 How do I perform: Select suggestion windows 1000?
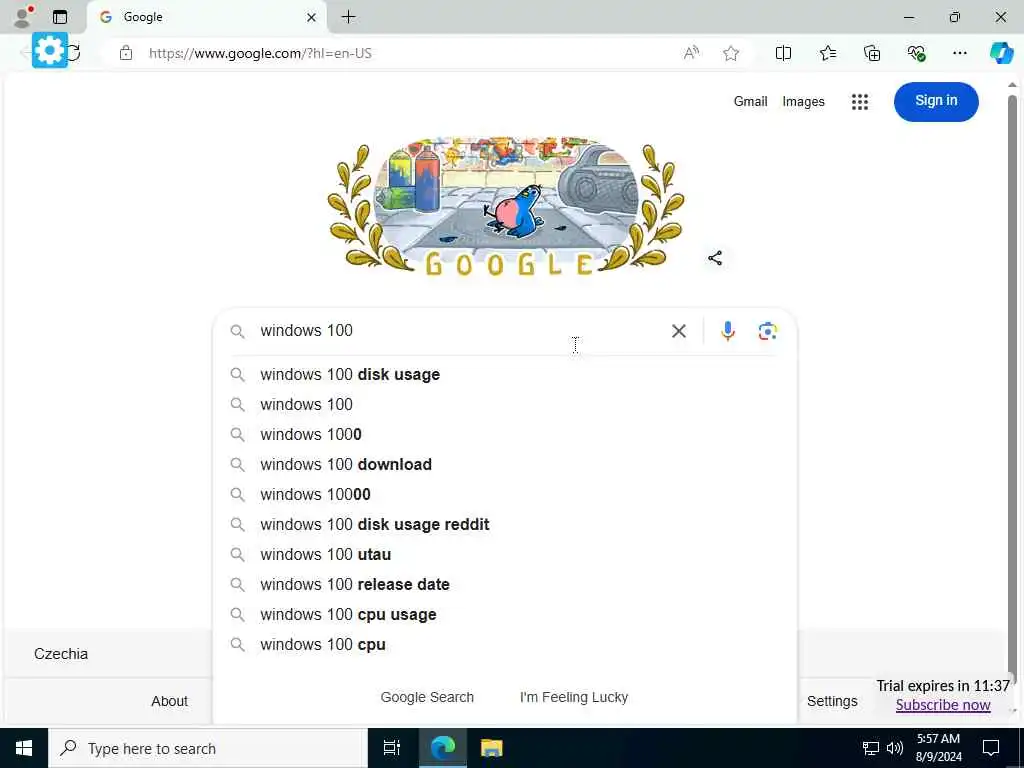[x=504, y=434]
